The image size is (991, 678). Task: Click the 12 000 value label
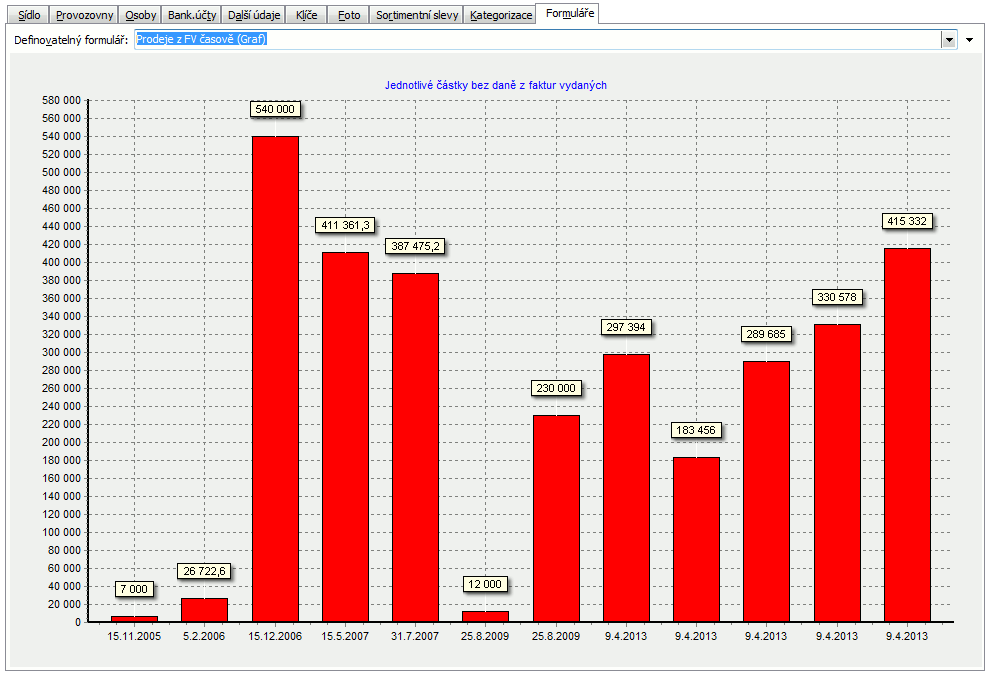click(486, 584)
